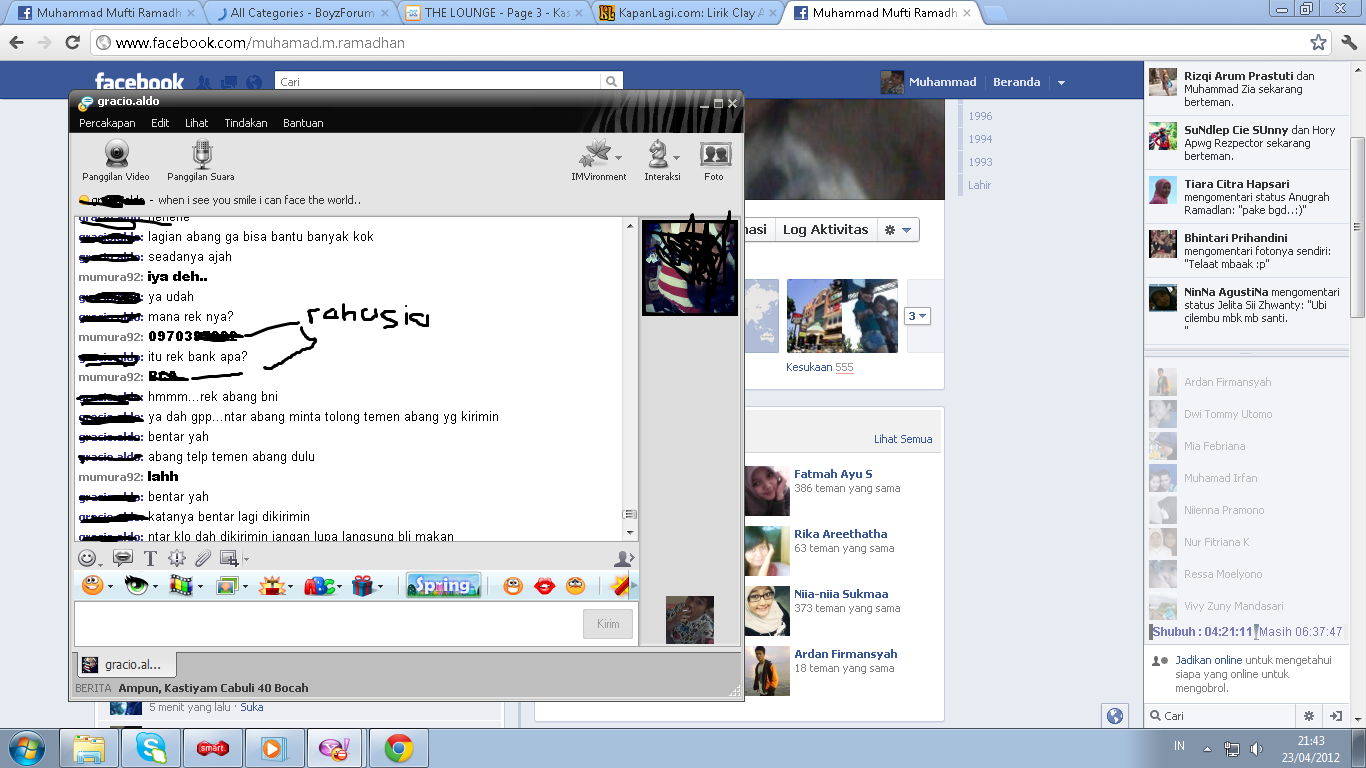Open Yahoo Messenger taskbar icon
This screenshot has width=1366, height=768.
(335, 748)
